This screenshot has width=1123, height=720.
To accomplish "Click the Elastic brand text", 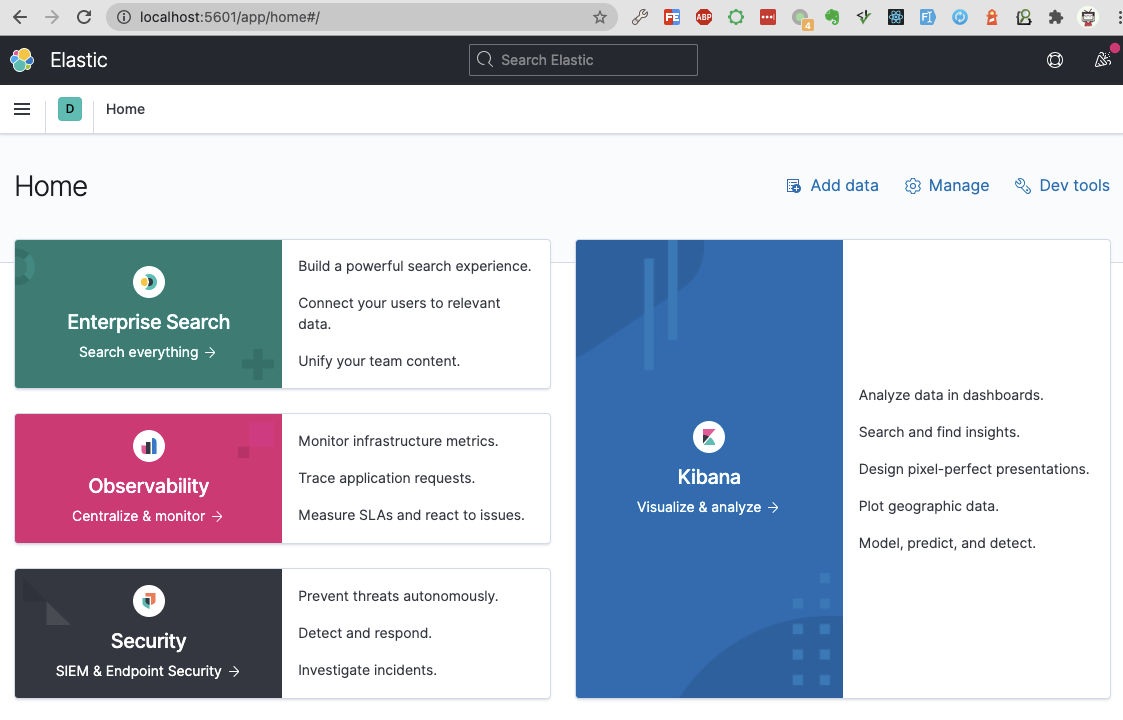I will tap(79, 60).
